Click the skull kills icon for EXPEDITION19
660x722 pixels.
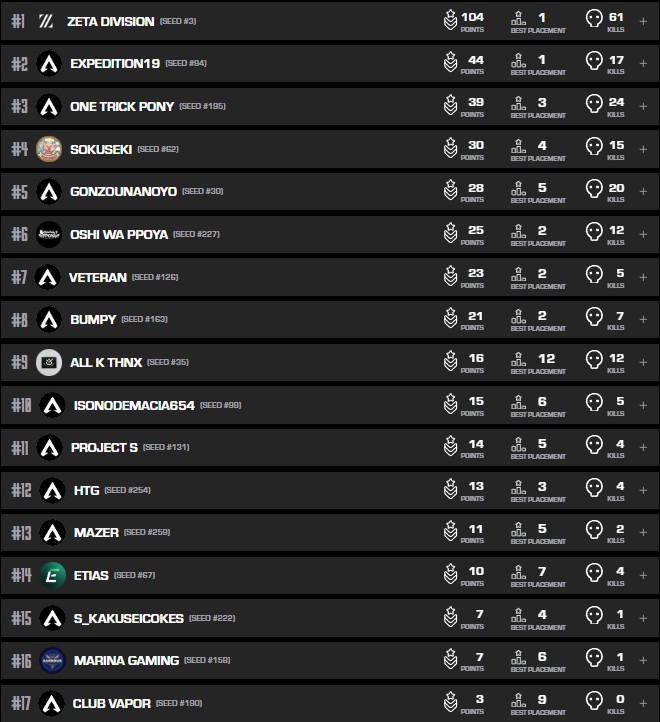594,64
